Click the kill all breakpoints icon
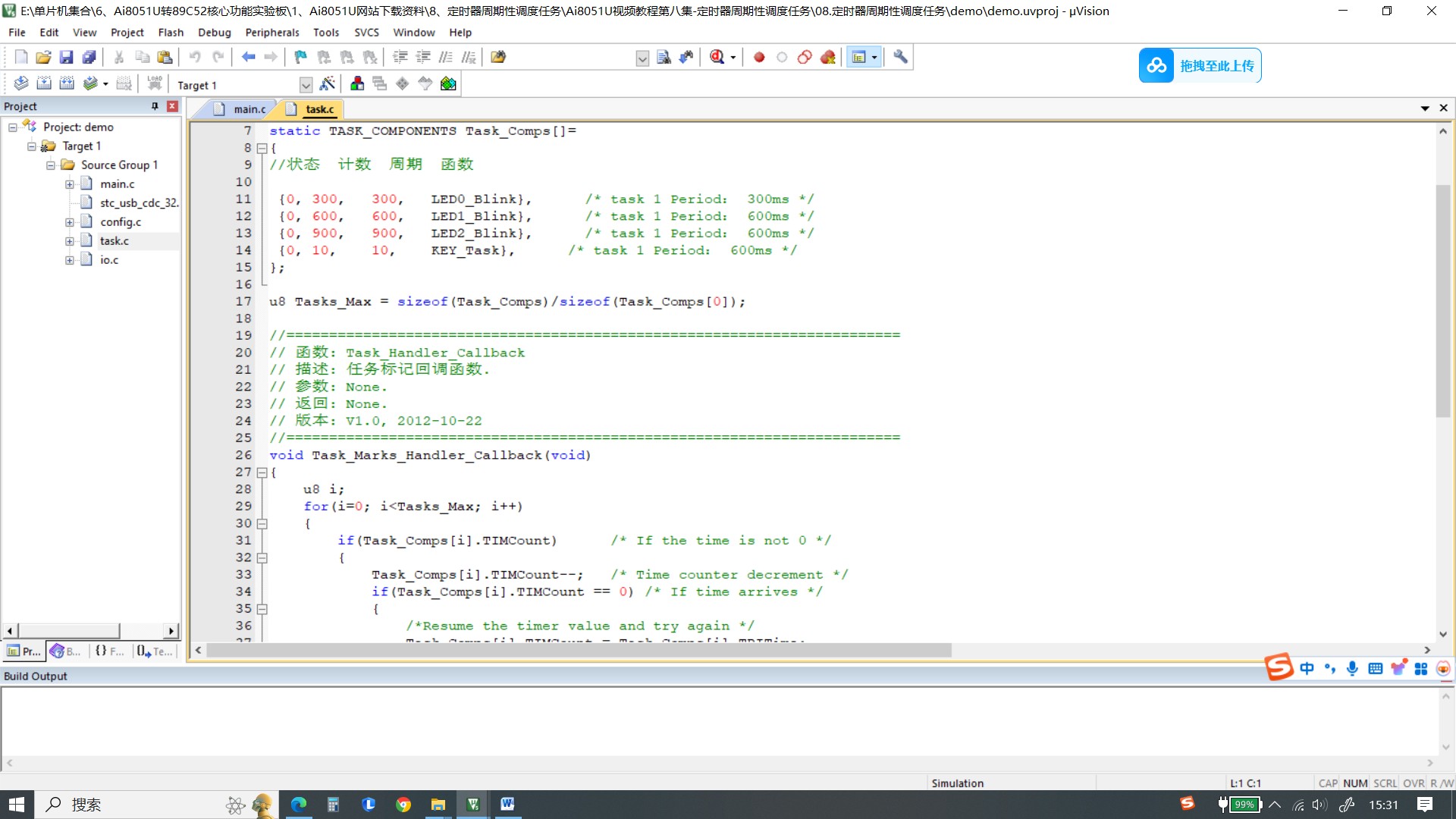Image resolution: width=1456 pixels, height=819 pixels. coord(827,57)
